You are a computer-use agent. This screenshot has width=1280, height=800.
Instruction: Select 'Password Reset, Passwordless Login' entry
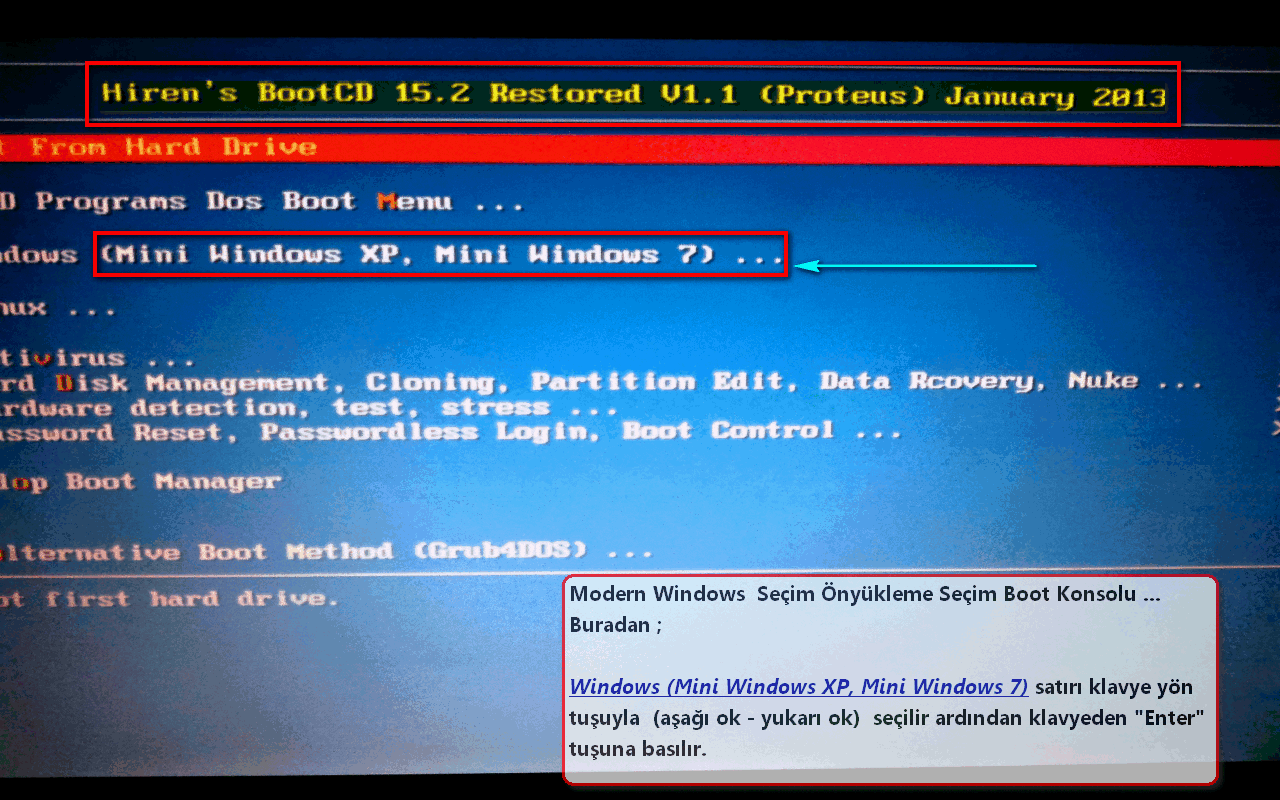[450, 432]
